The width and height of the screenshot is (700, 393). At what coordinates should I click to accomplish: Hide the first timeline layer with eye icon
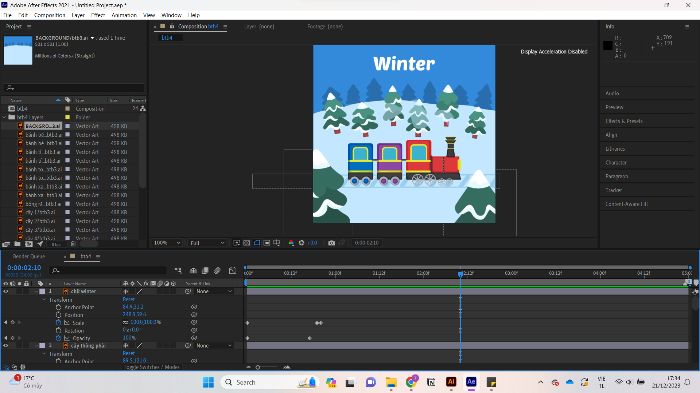[x=6, y=291]
